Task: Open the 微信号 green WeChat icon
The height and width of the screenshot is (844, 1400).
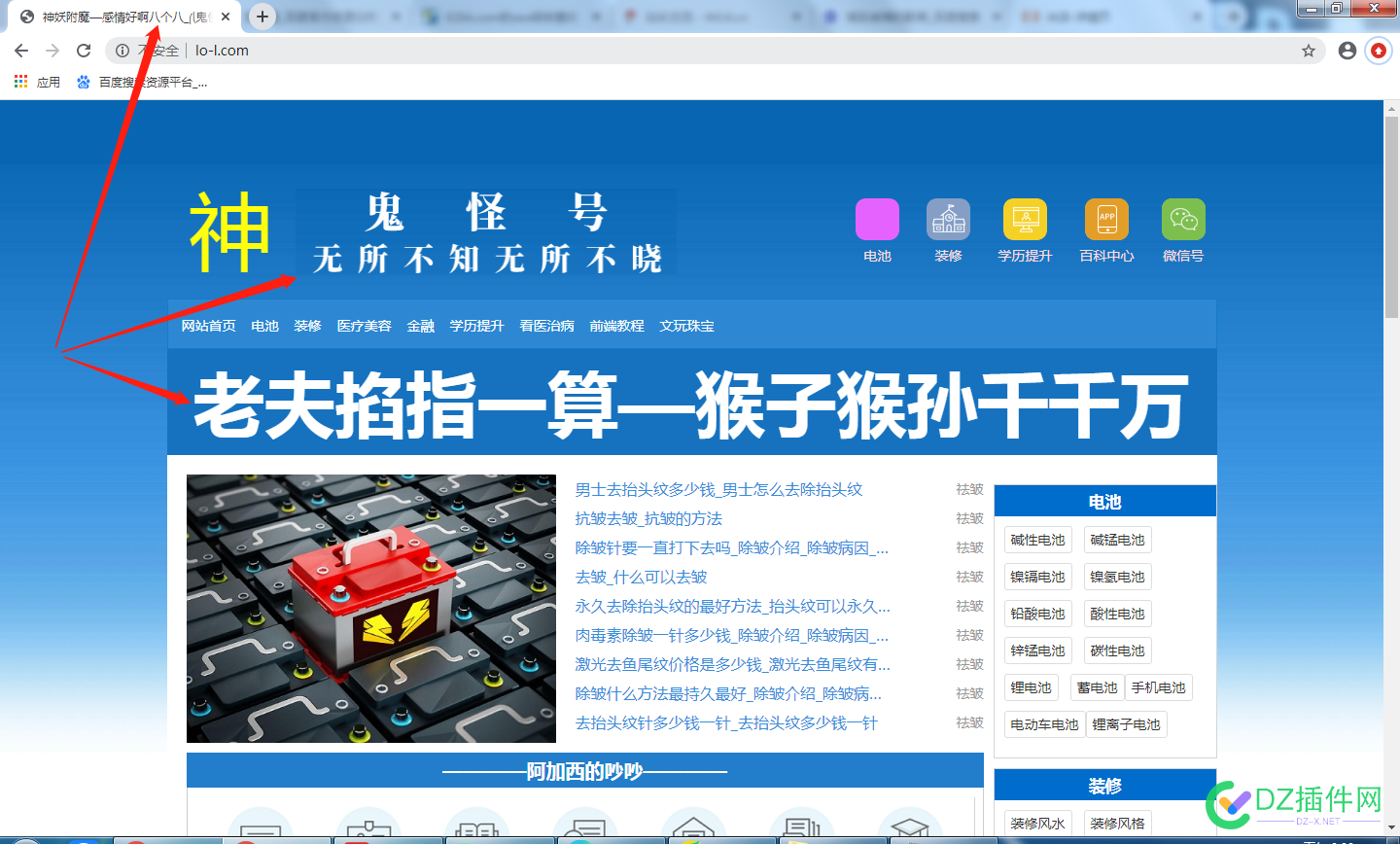Action: [1183, 219]
